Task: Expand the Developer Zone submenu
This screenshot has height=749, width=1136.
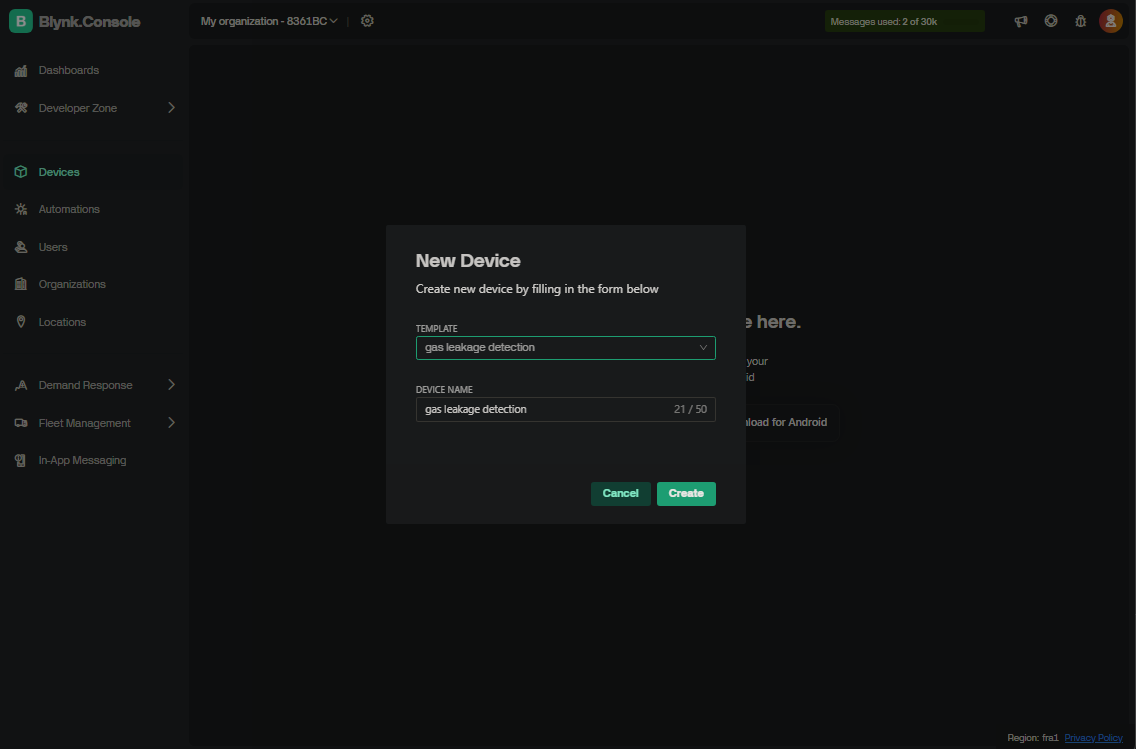Action: coord(171,108)
